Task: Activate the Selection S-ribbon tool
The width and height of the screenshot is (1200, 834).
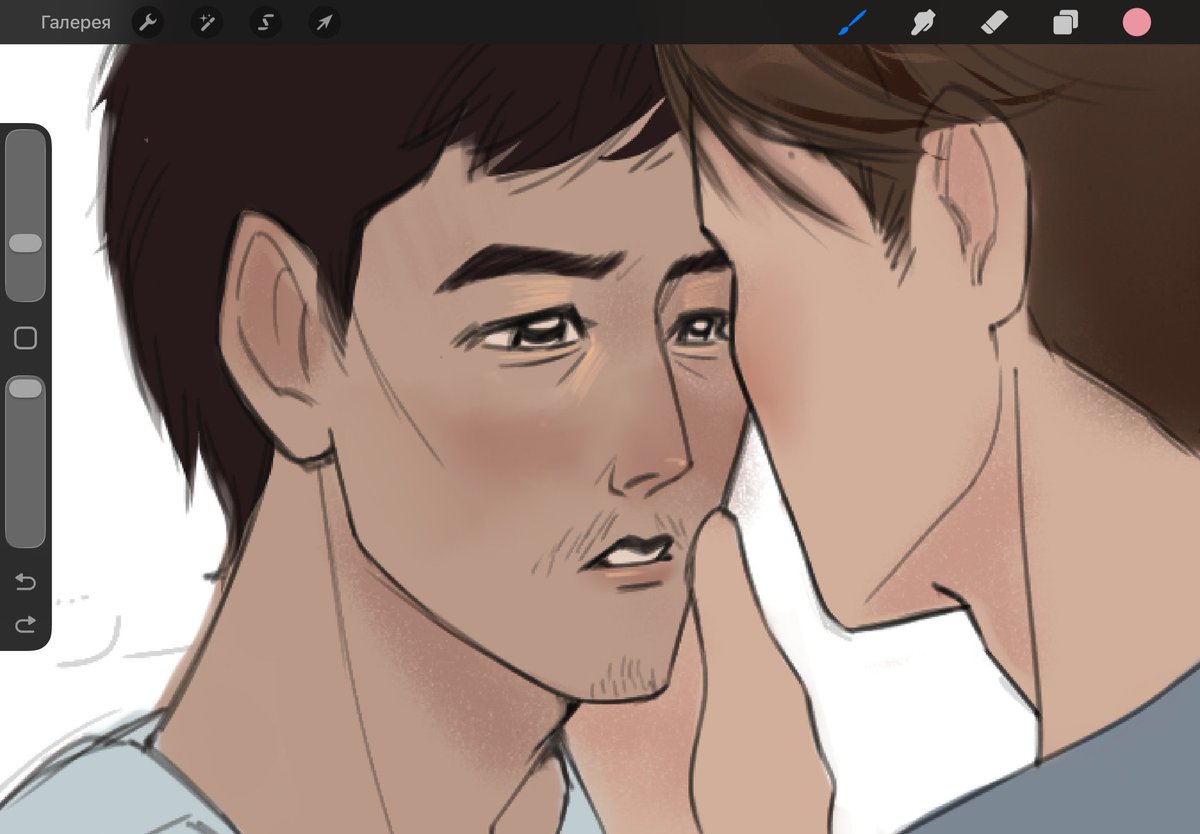Action: pos(265,22)
